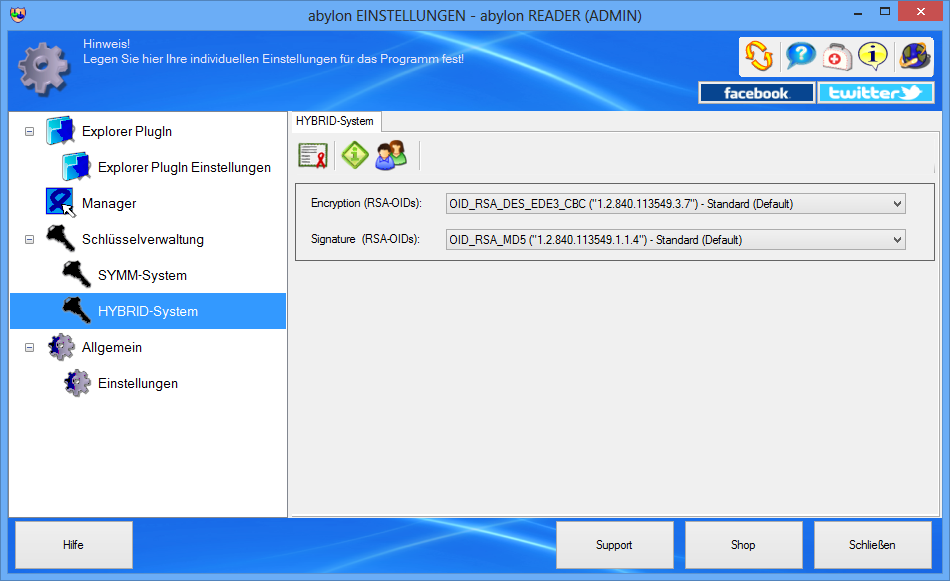The height and width of the screenshot is (581, 950).
Task: Open the yellow info bubble icon
Action: (873, 56)
